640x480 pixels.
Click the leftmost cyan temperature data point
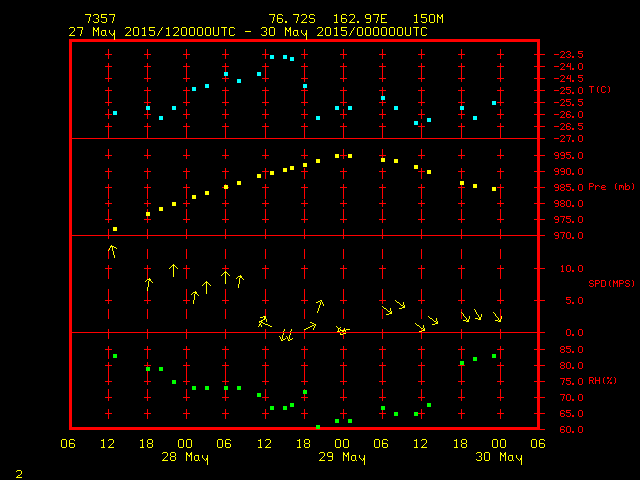[x=115, y=113]
